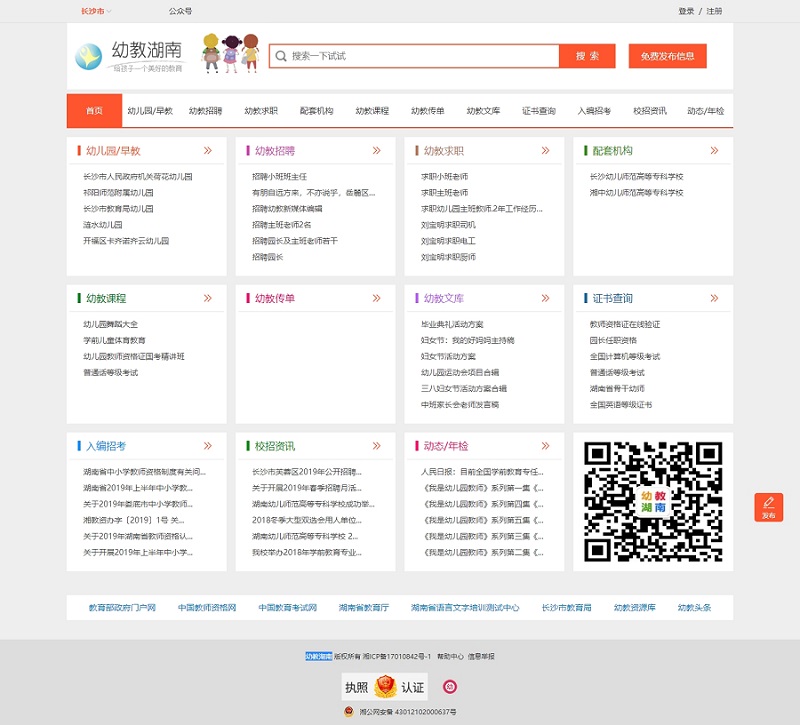Viewport: 800px width, 725px height.
Task: Click the round red certification seal icon
Action: pos(450,687)
